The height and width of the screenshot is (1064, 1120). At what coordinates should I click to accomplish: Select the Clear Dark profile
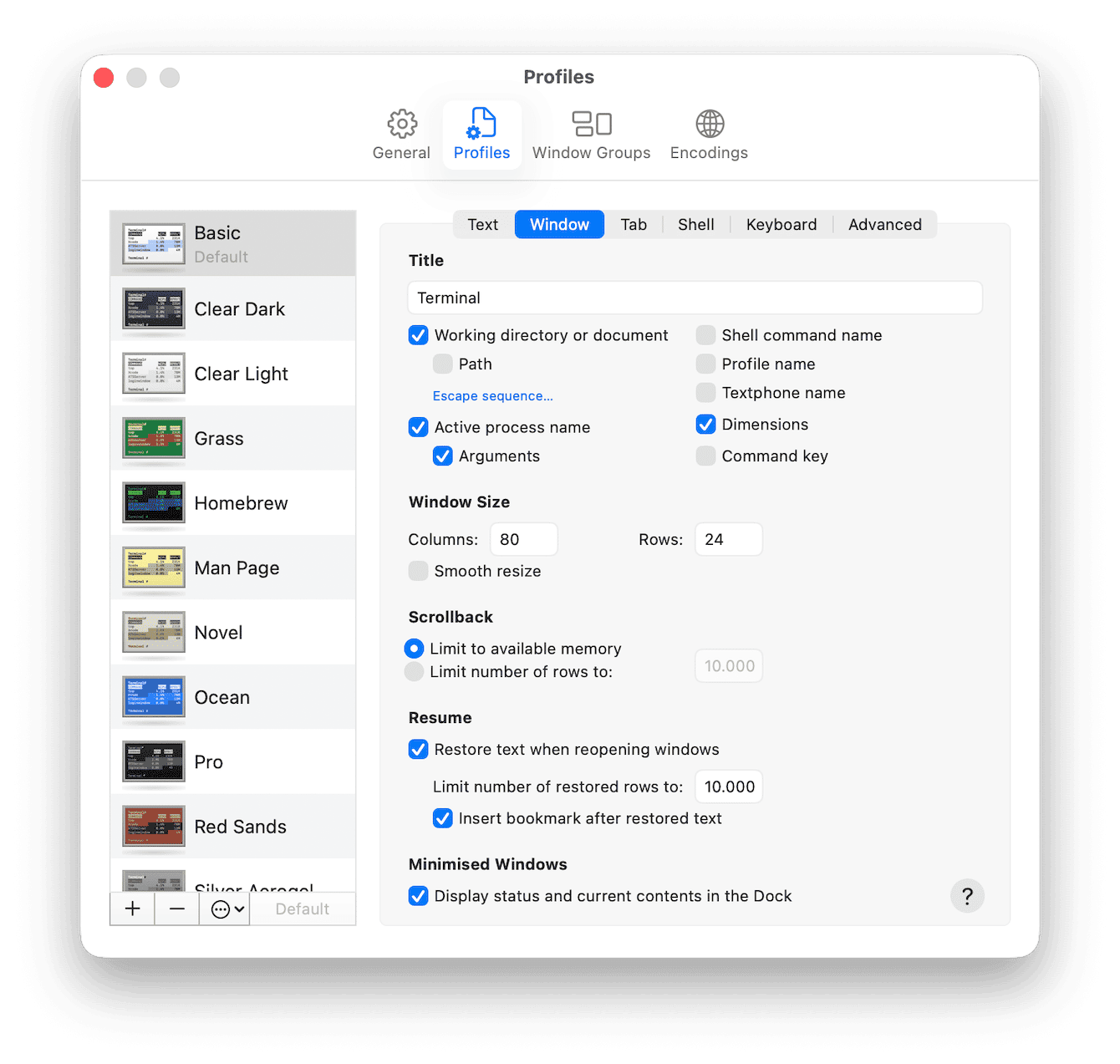point(233,309)
